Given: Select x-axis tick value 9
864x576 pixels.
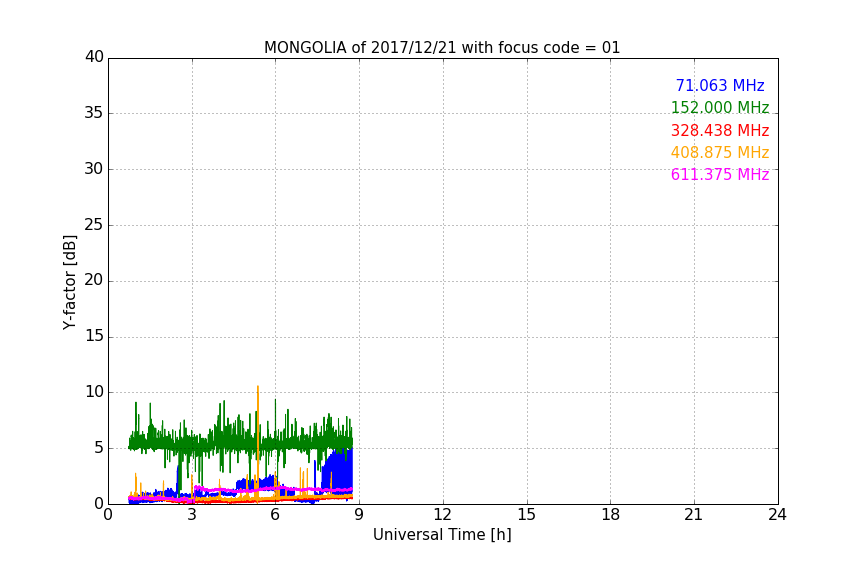Looking at the screenshot, I should coord(359,515).
